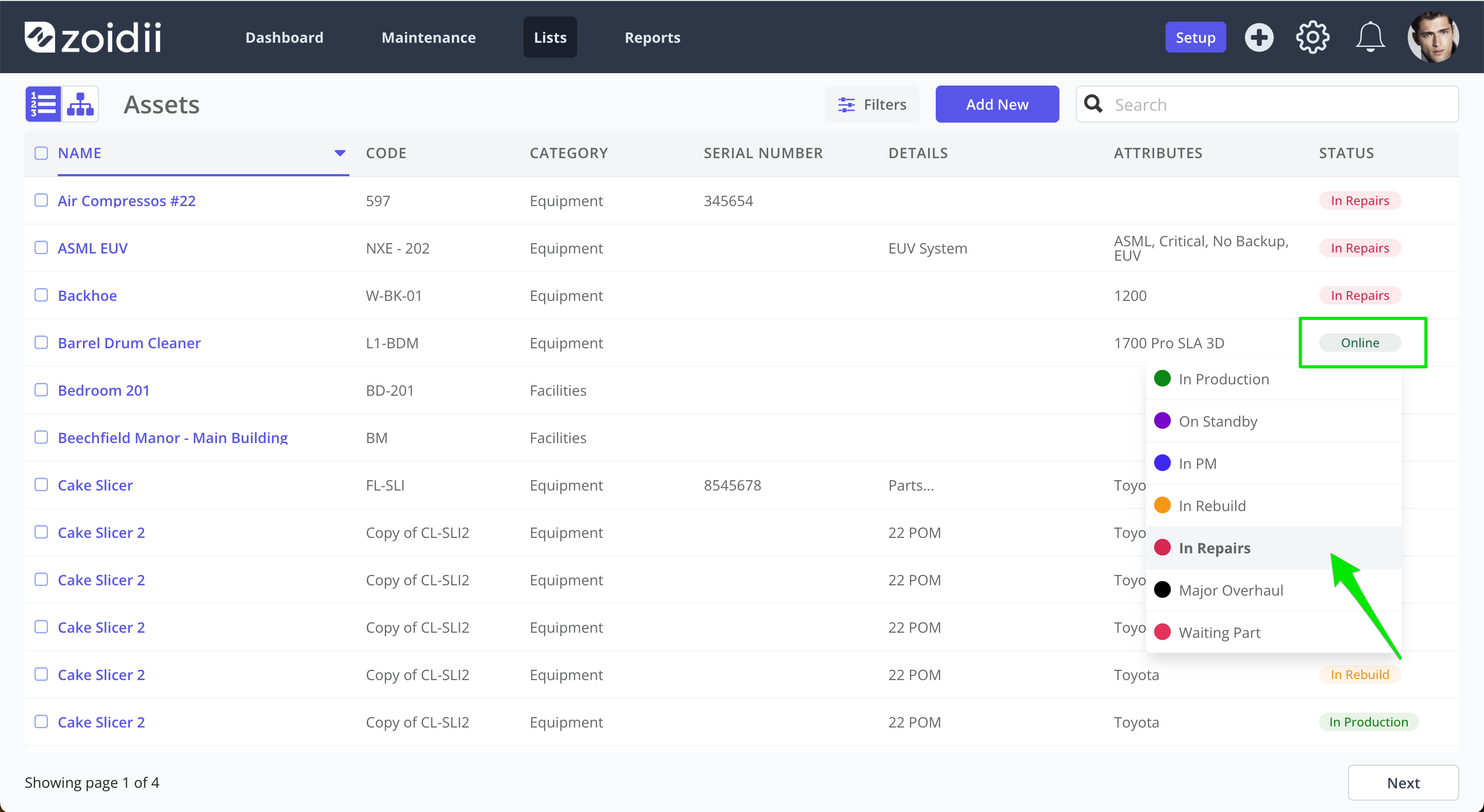Check the ASML EUV row checkbox
The width and height of the screenshot is (1484, 812).
tap(41, 248)
